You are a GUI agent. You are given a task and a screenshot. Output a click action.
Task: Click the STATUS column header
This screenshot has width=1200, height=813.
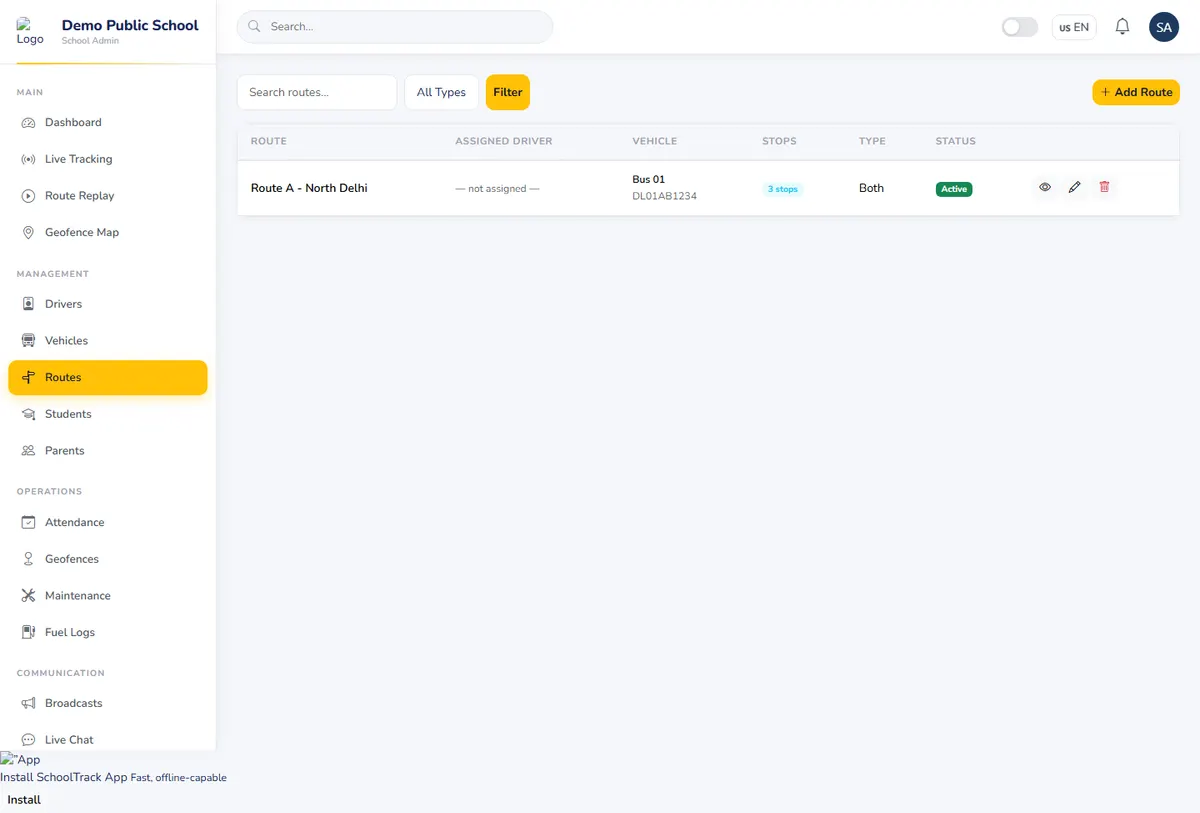956,141
